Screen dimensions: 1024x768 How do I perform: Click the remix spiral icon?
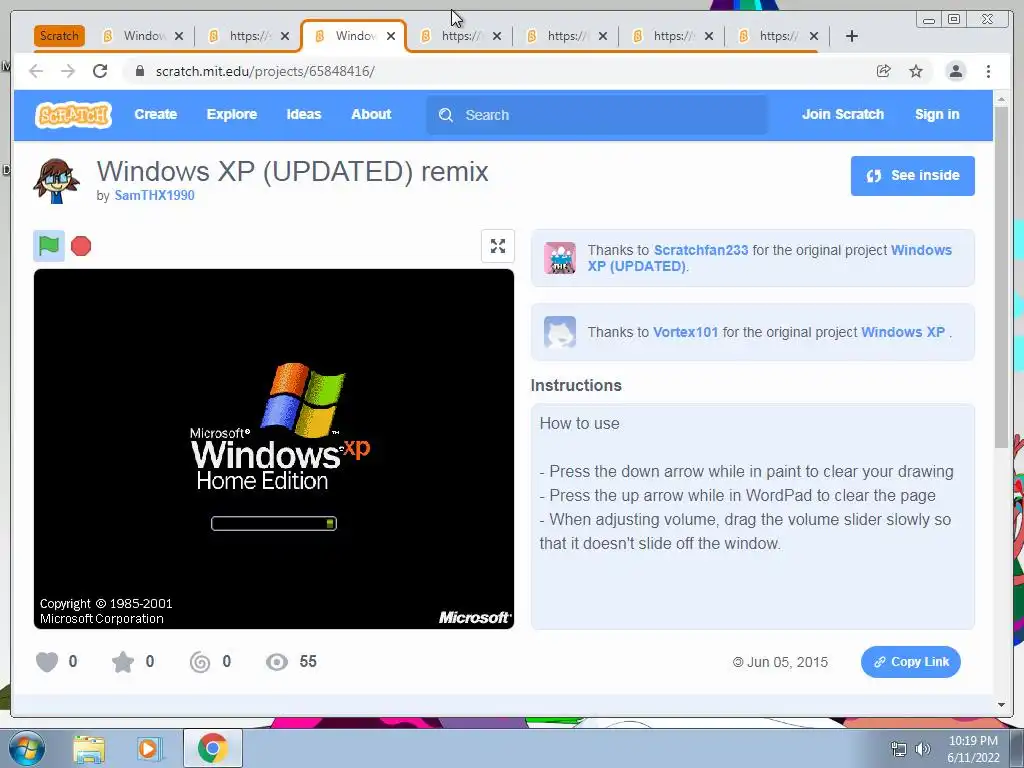200,662
